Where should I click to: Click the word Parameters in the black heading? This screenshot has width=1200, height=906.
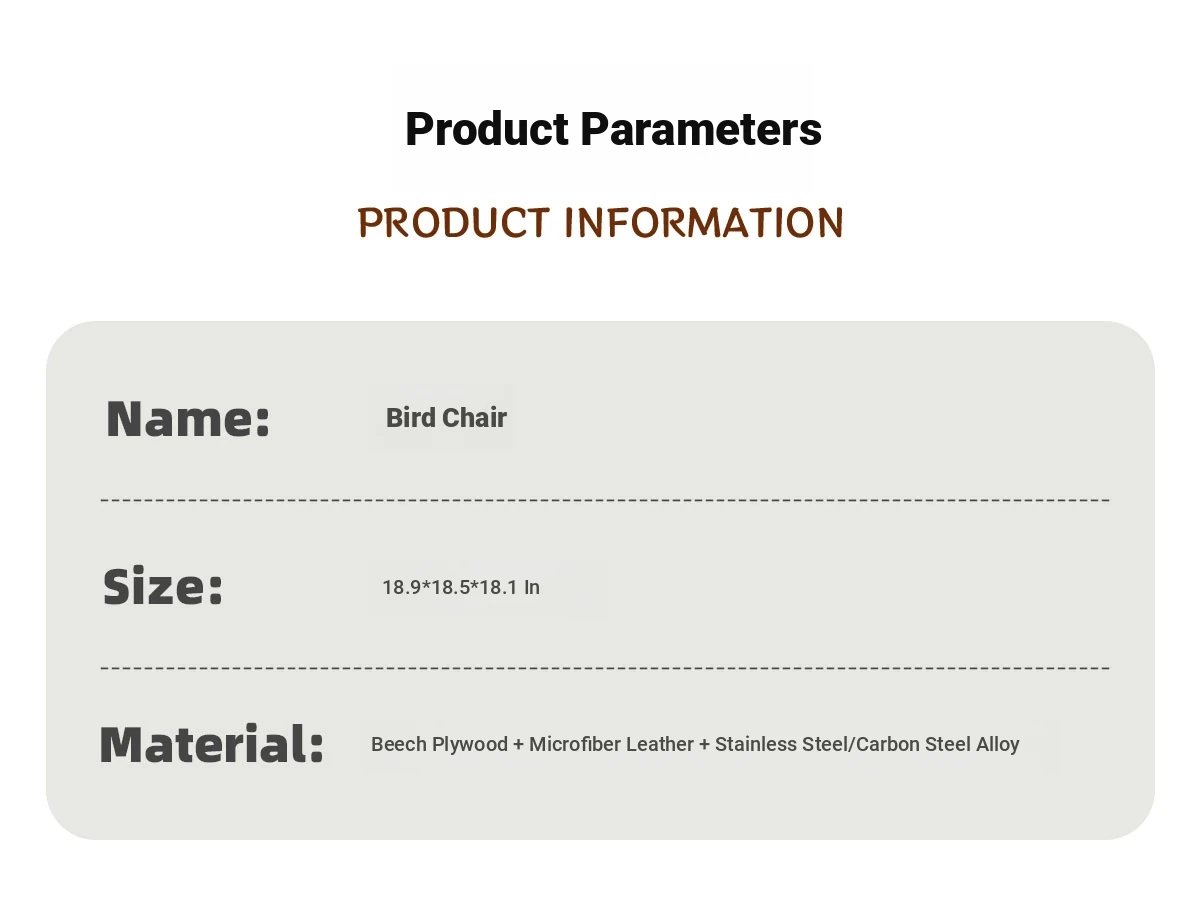coord(701,129)
